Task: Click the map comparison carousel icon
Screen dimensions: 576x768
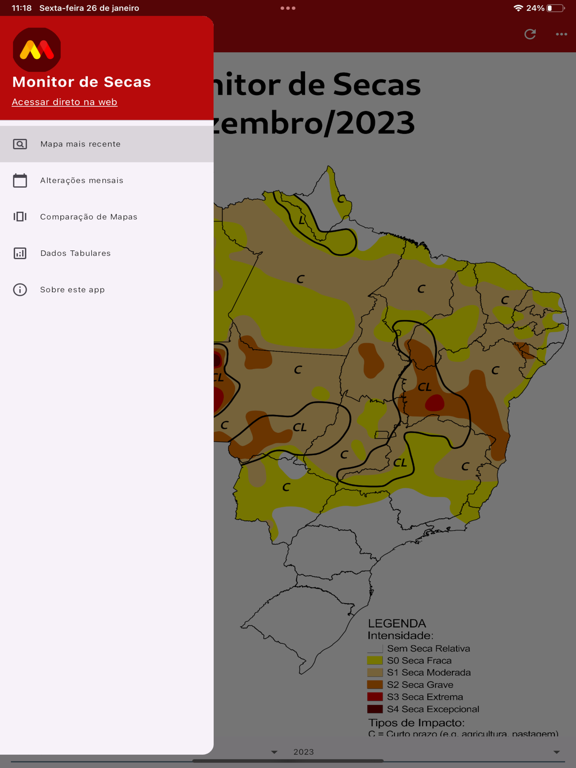Action: [x=20, y=216]
